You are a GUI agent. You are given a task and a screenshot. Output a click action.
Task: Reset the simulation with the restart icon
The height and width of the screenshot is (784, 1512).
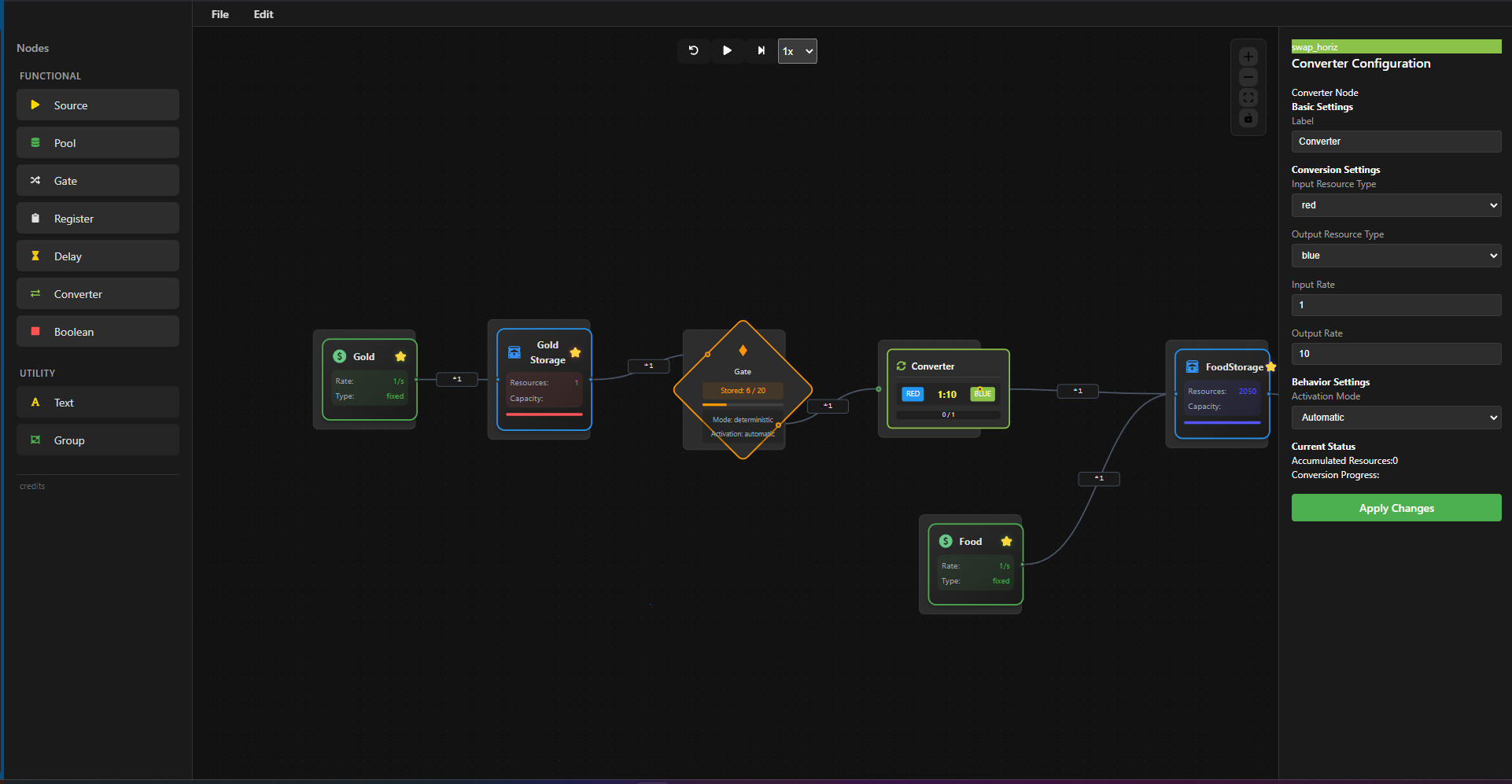[693, 51]
